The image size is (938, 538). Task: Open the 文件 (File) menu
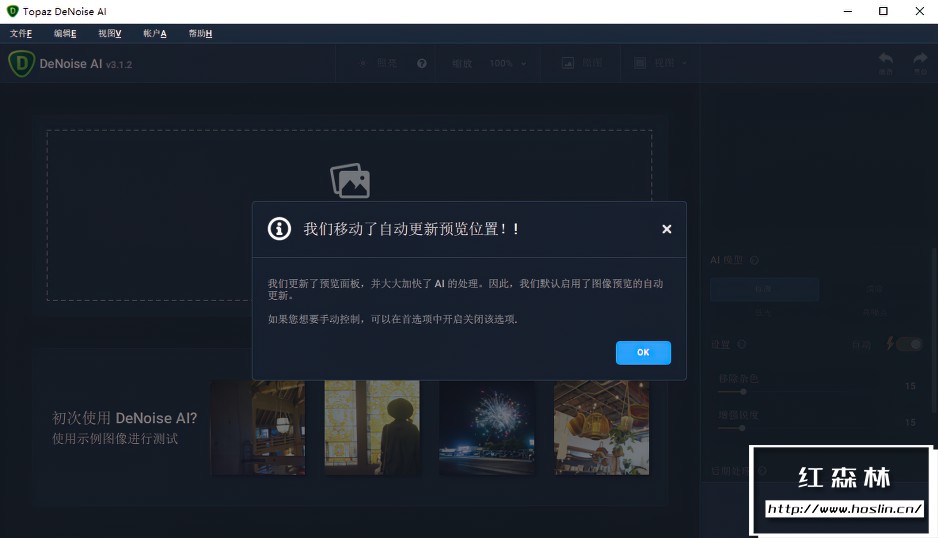pos(21,34)
